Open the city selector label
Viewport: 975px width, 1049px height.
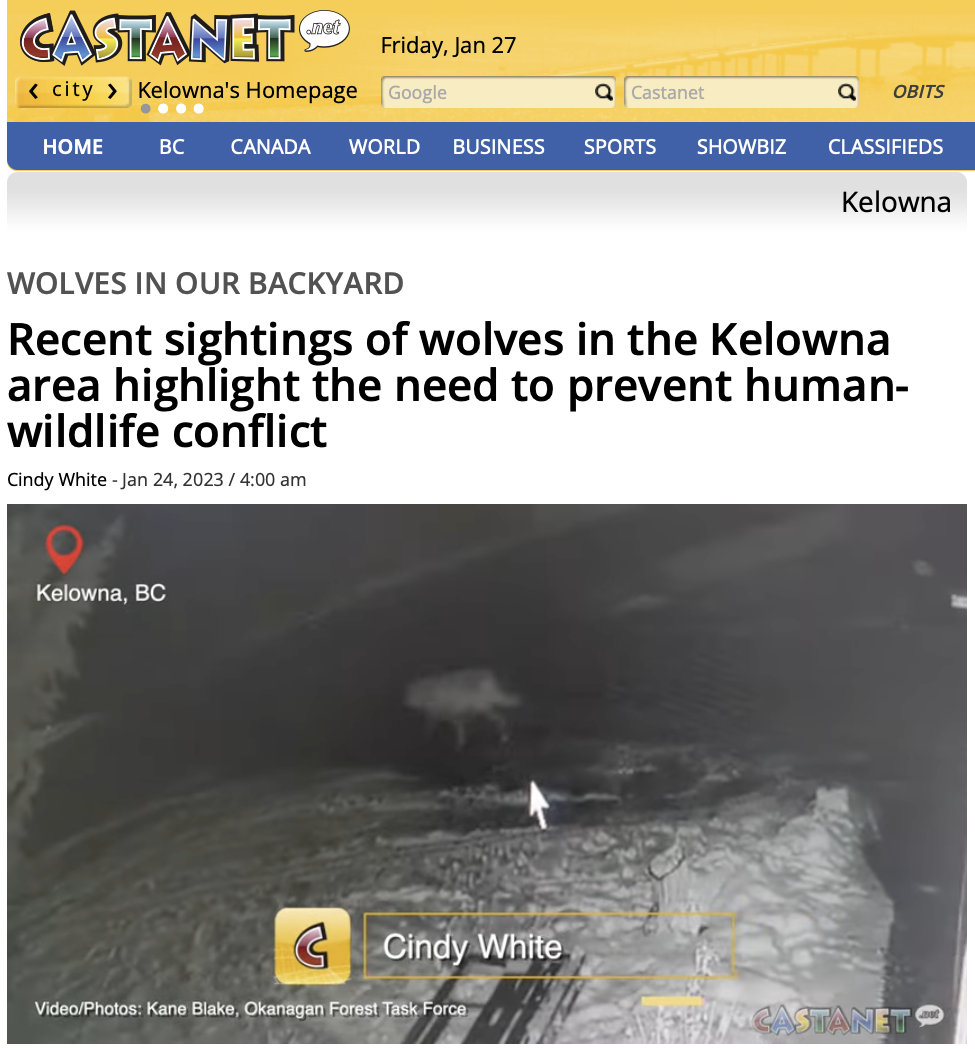point(73,90)
